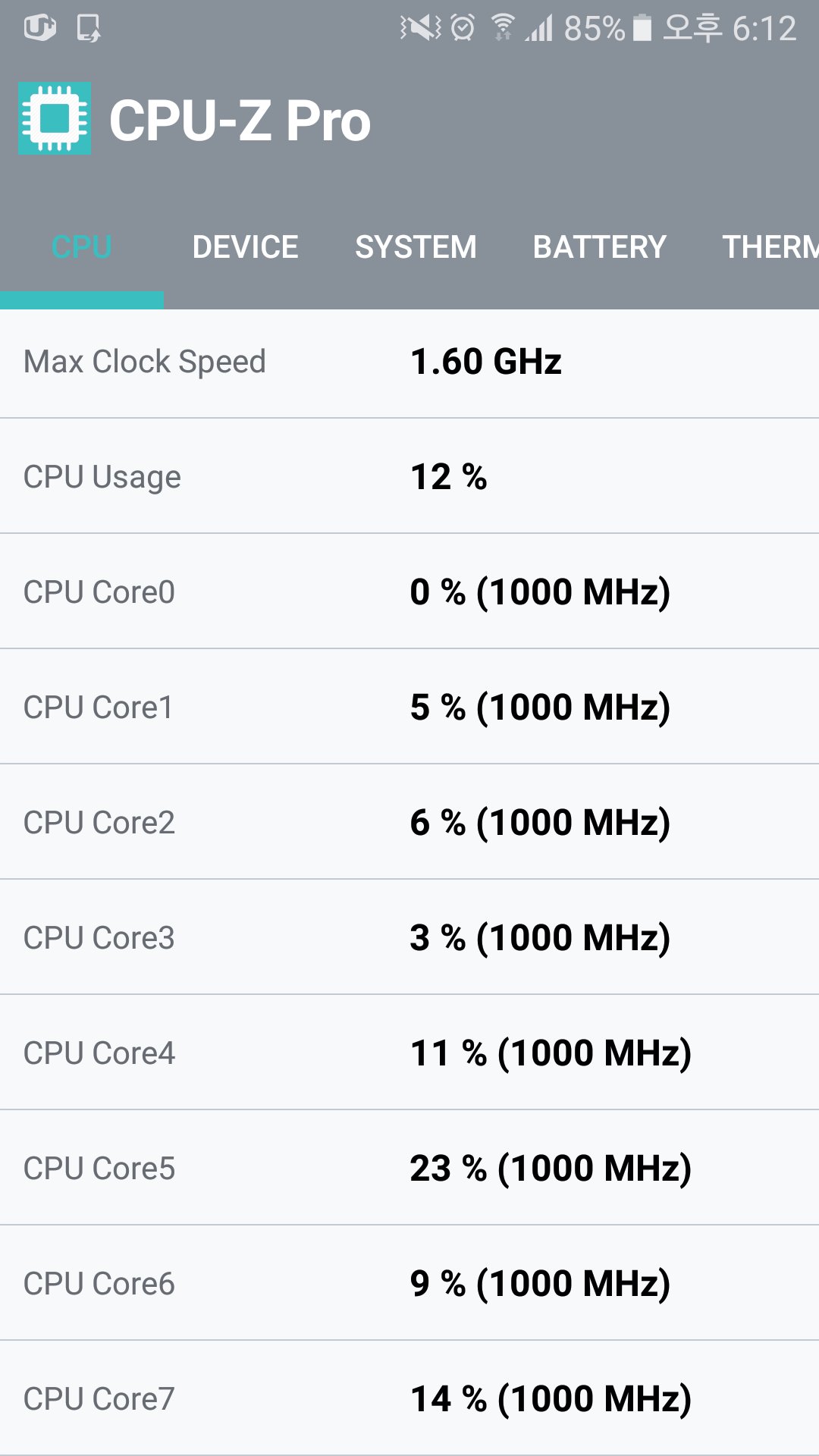Tap the Wi-Fi icon in the status bar
This screenshot has width=819, height=1456.
(x=502, y=27)
